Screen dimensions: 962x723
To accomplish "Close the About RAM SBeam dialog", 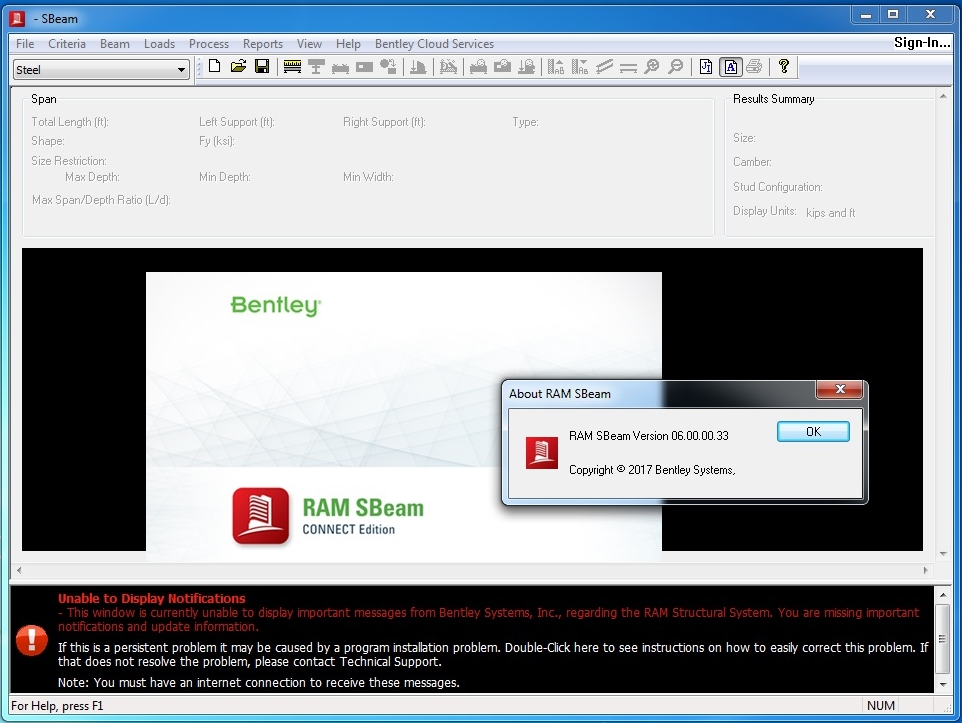I will (x=840, y=389).
